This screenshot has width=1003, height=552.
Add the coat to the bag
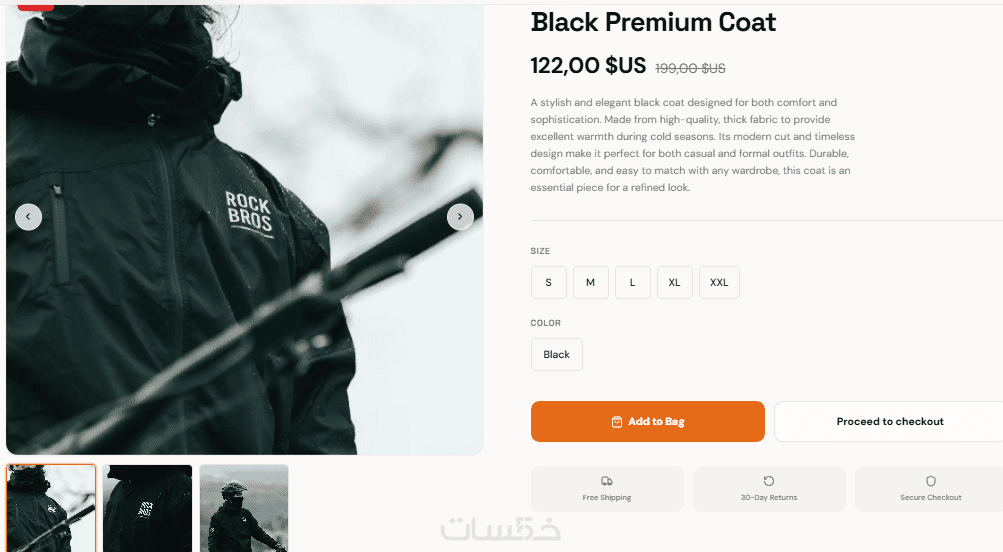click(x=647, y=422)
